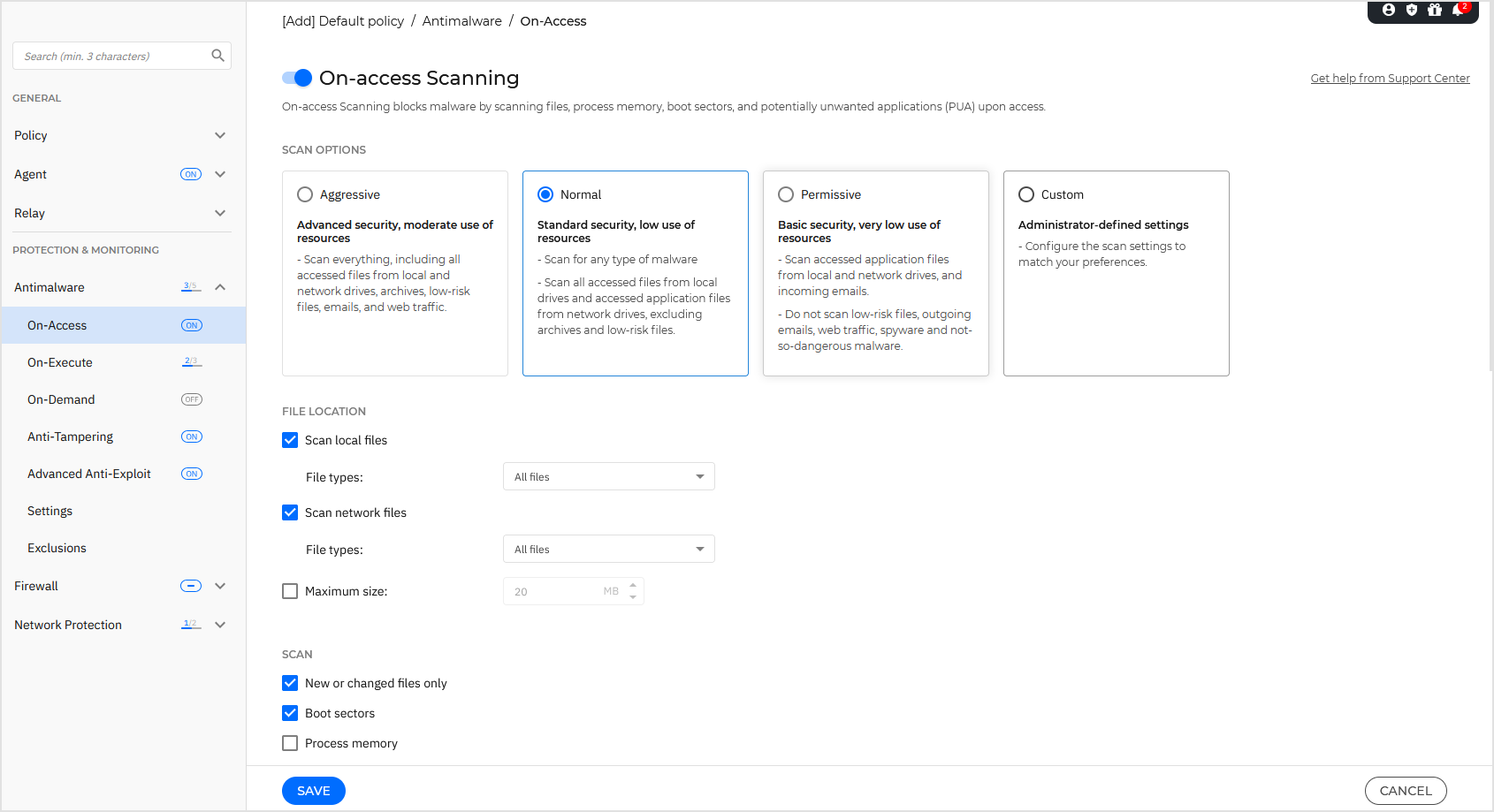Enable the Process memory checkbox
The image size is (1494, 812).
point(290,743)
